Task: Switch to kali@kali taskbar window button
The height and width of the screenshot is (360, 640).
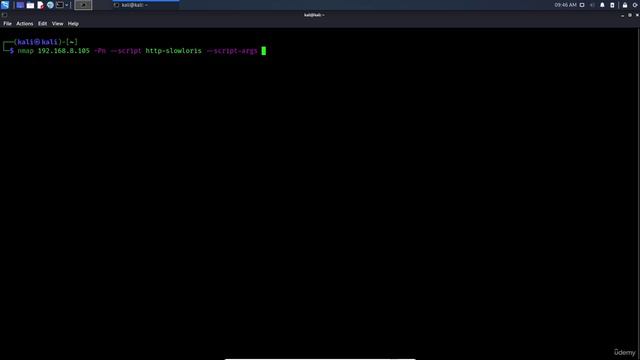Action: click(x=146, y=5)
